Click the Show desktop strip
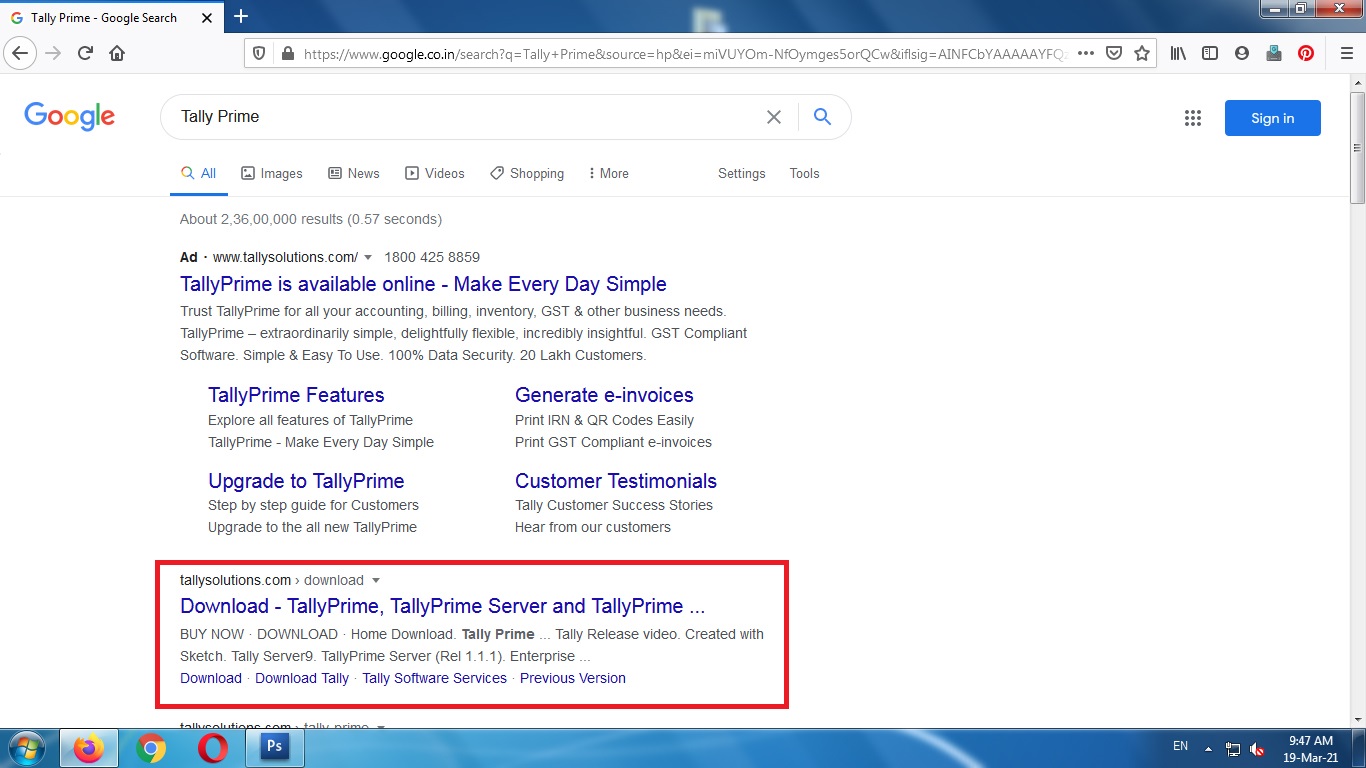1366x768 pixels. [x=1359, y=748]
